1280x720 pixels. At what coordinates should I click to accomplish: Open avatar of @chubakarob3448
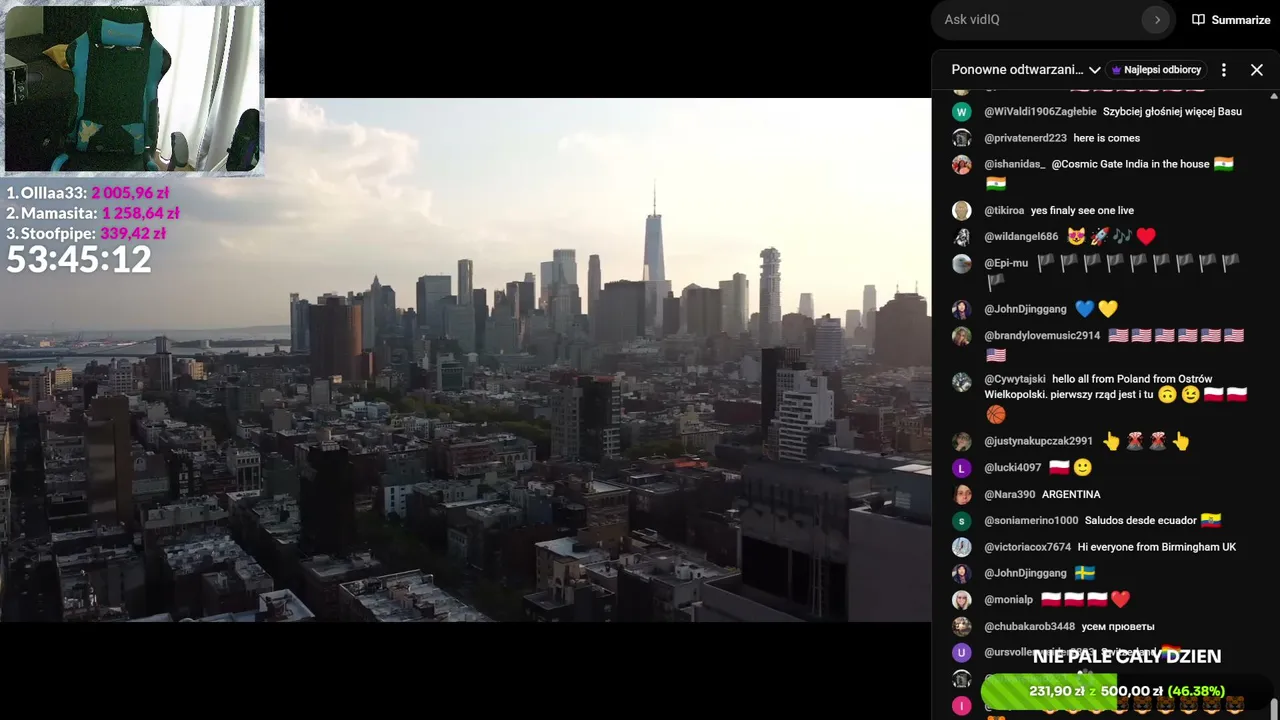(962, 626)
